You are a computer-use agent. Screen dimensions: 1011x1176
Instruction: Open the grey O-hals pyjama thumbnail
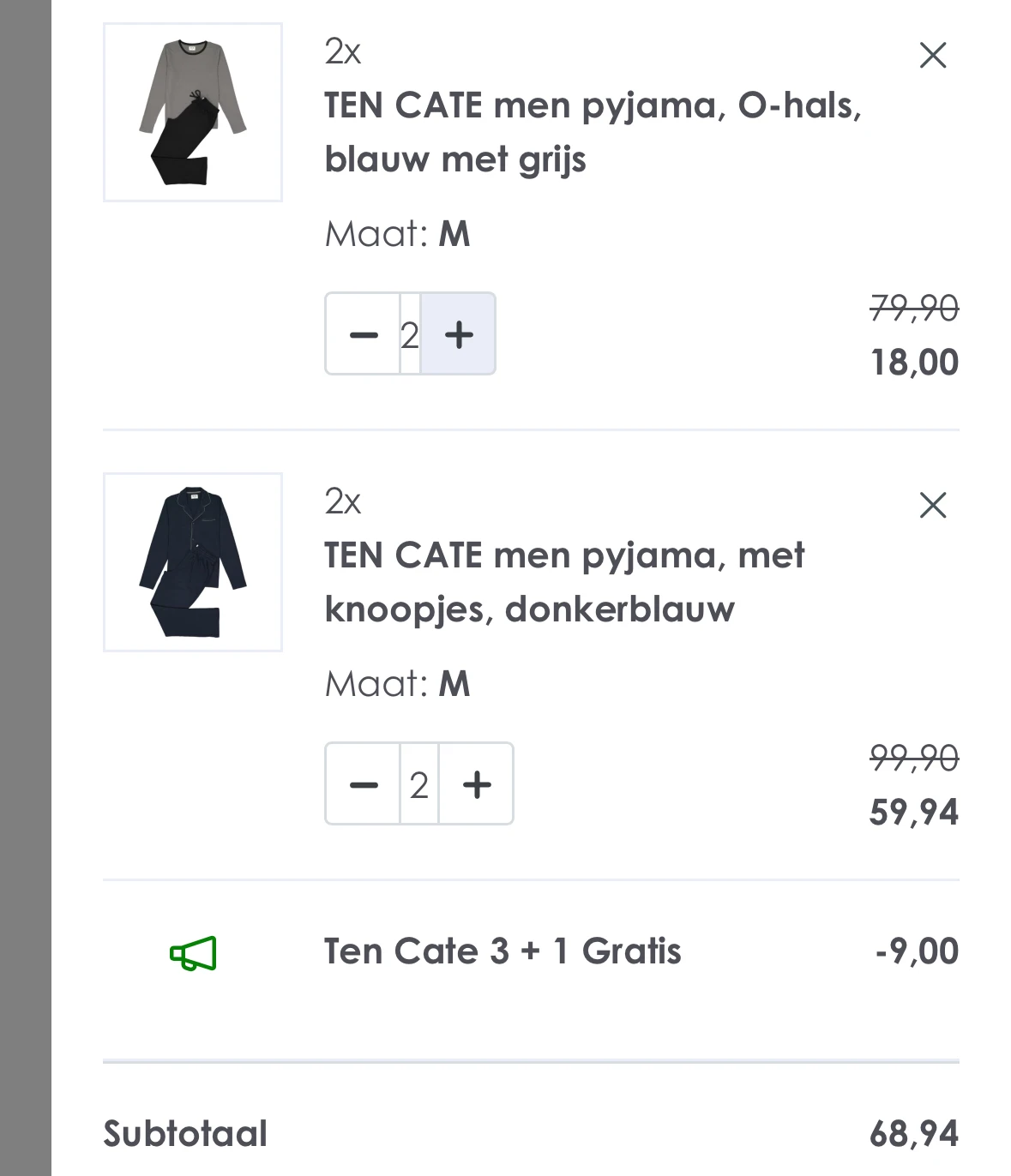pos(193,112)
